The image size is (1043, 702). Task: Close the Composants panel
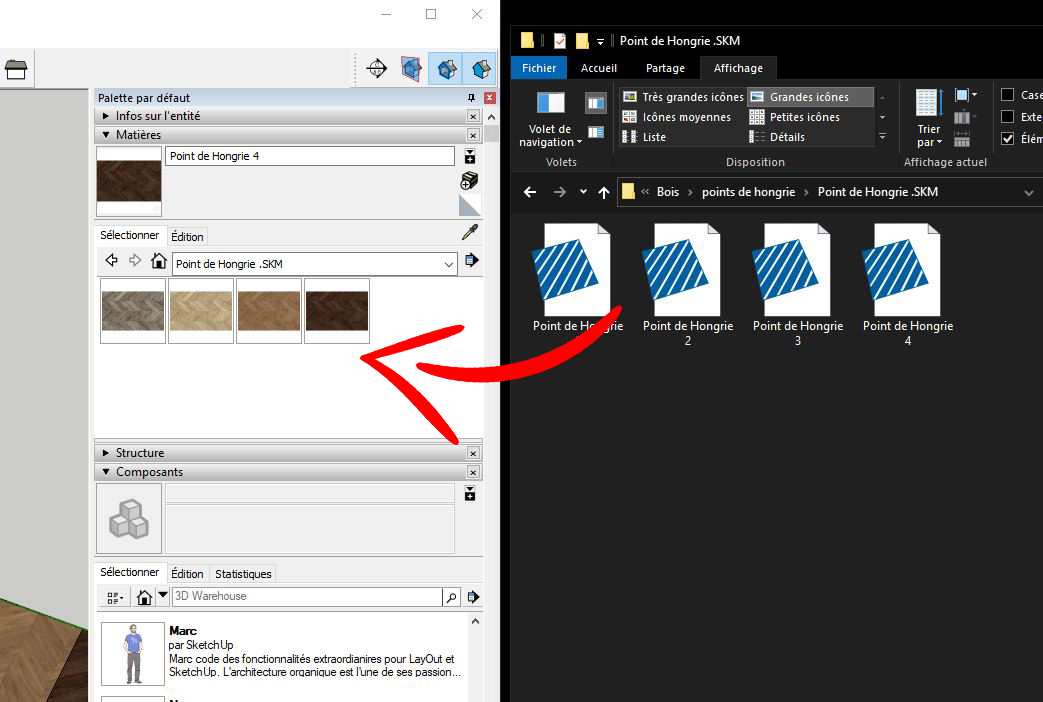[x=473, y=472]
